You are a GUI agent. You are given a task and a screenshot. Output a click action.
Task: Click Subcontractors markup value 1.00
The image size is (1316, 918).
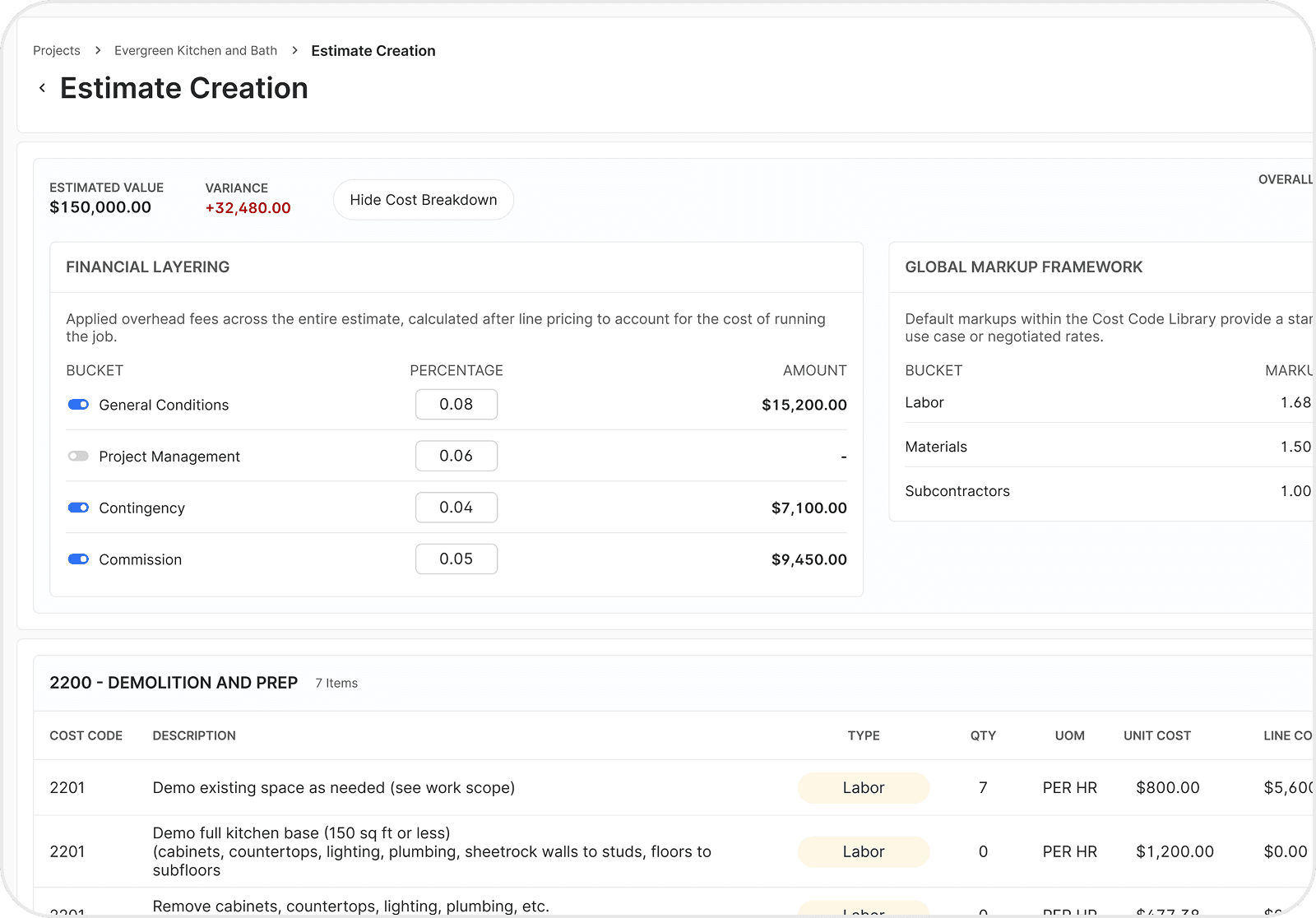[1295, 492]
